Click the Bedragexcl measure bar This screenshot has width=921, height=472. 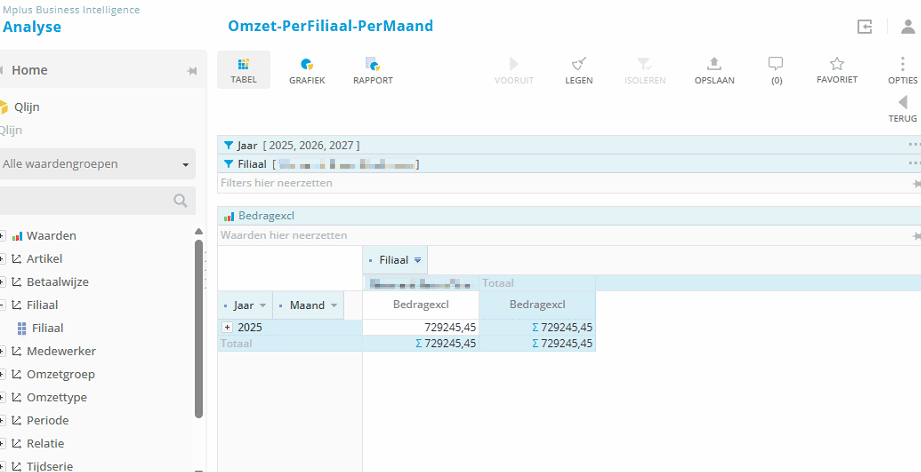tap(569, 215)
